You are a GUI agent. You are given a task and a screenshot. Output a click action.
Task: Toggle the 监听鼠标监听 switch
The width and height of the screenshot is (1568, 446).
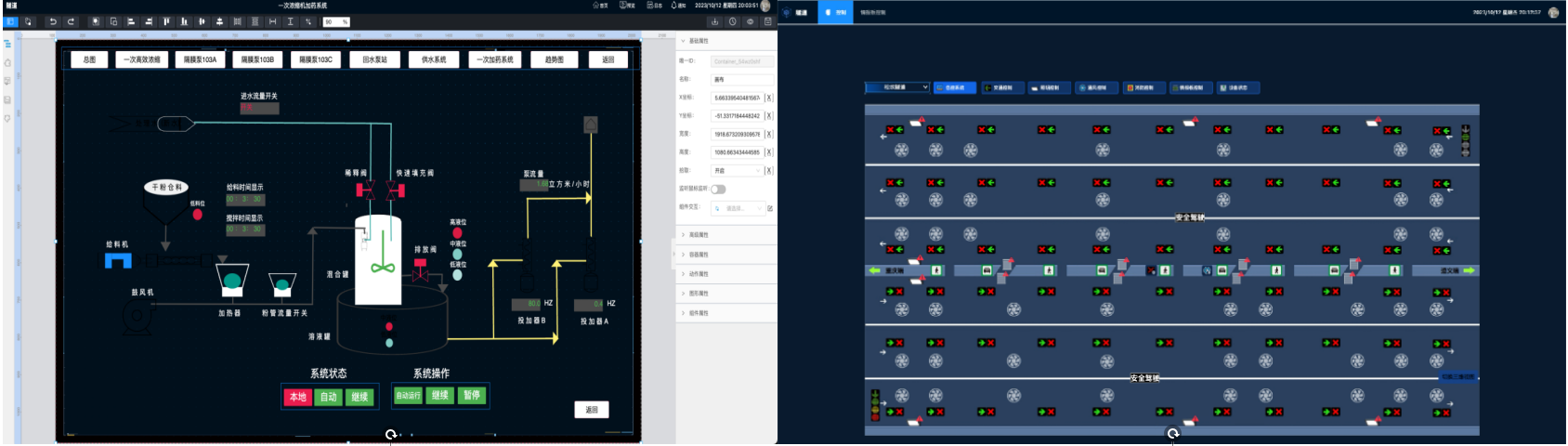718,190
